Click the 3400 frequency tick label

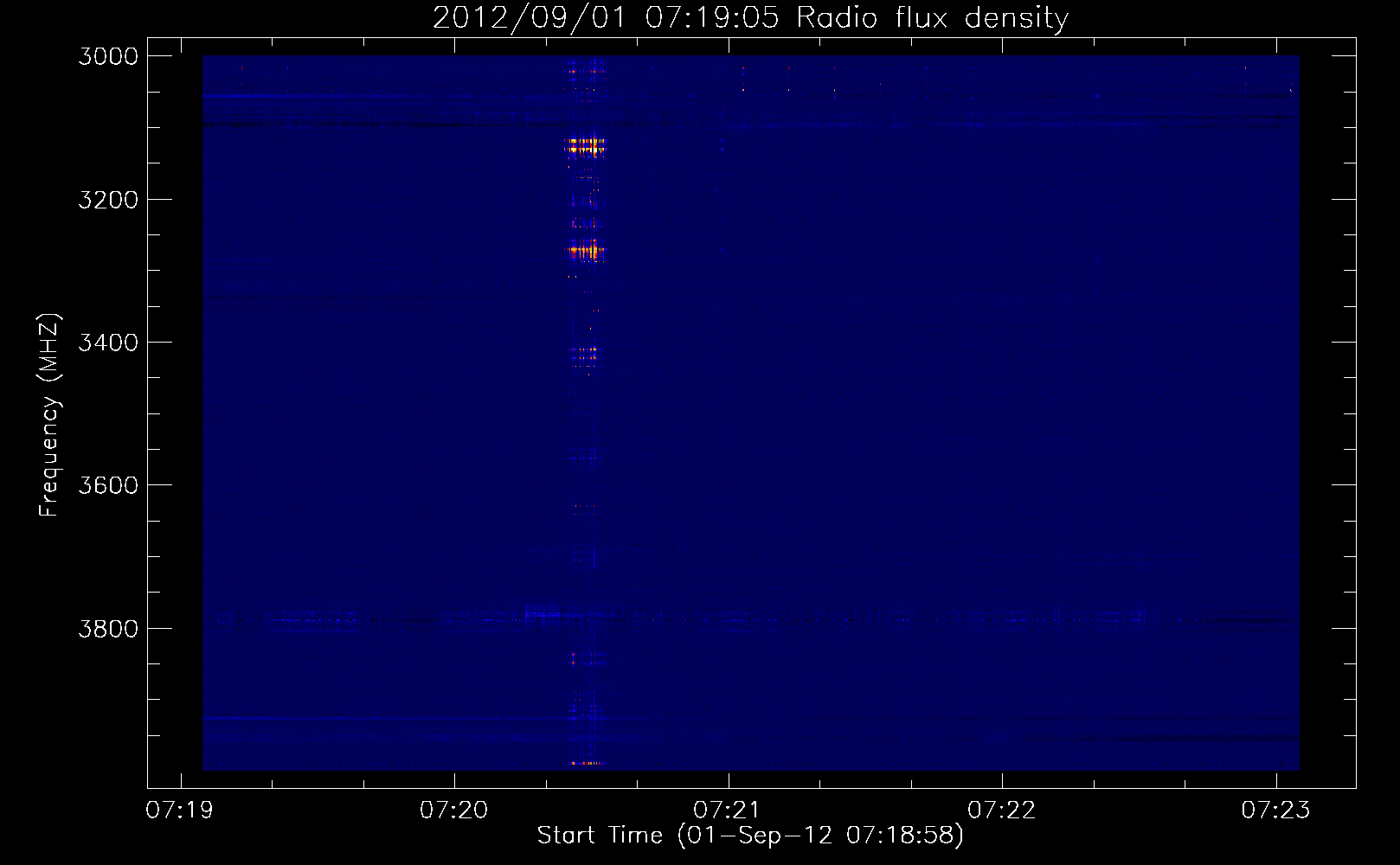tap(108, 343)
